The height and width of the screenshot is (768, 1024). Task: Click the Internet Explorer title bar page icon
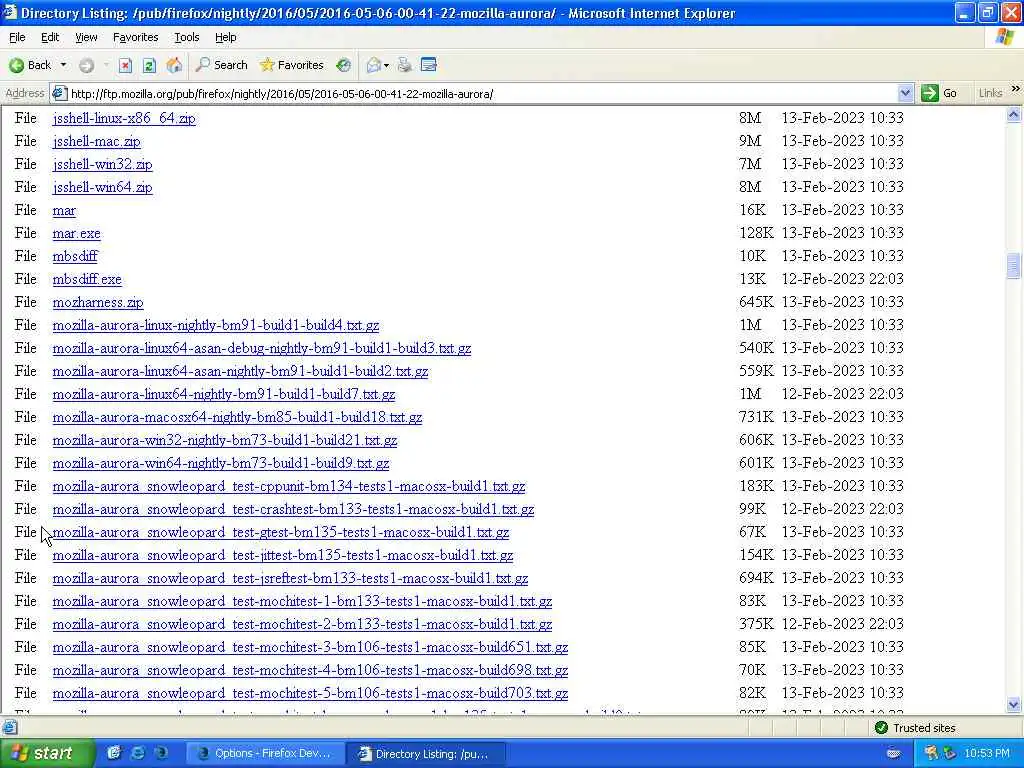click(10, 12)
